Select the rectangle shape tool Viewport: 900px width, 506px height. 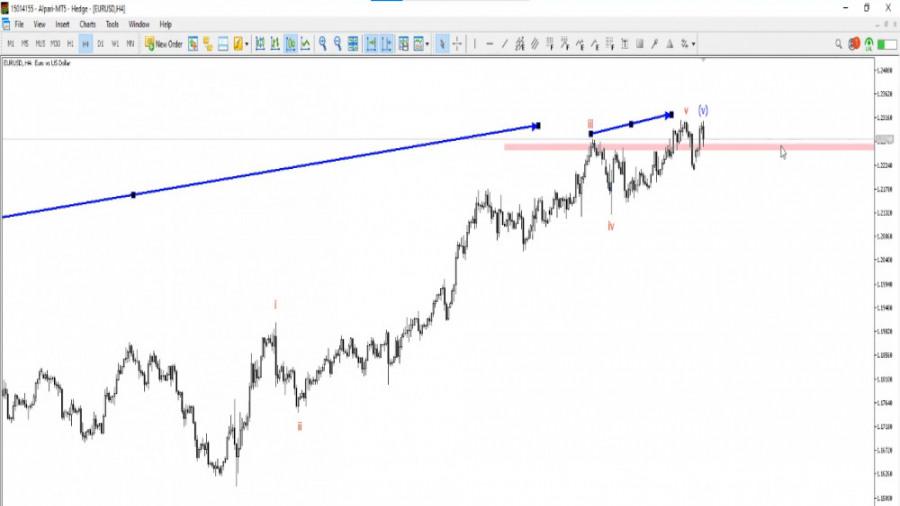click(639, 44)
